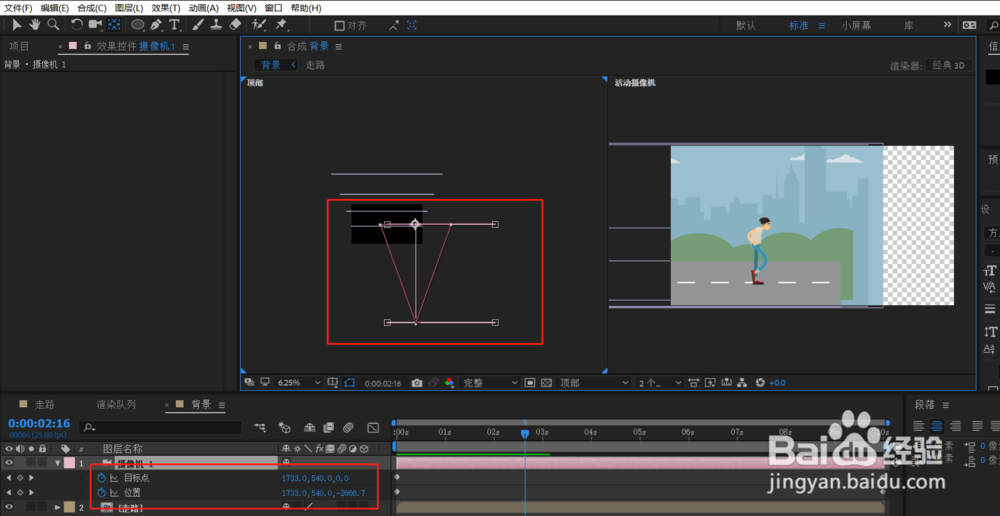Select the Rotation tool

77,25
